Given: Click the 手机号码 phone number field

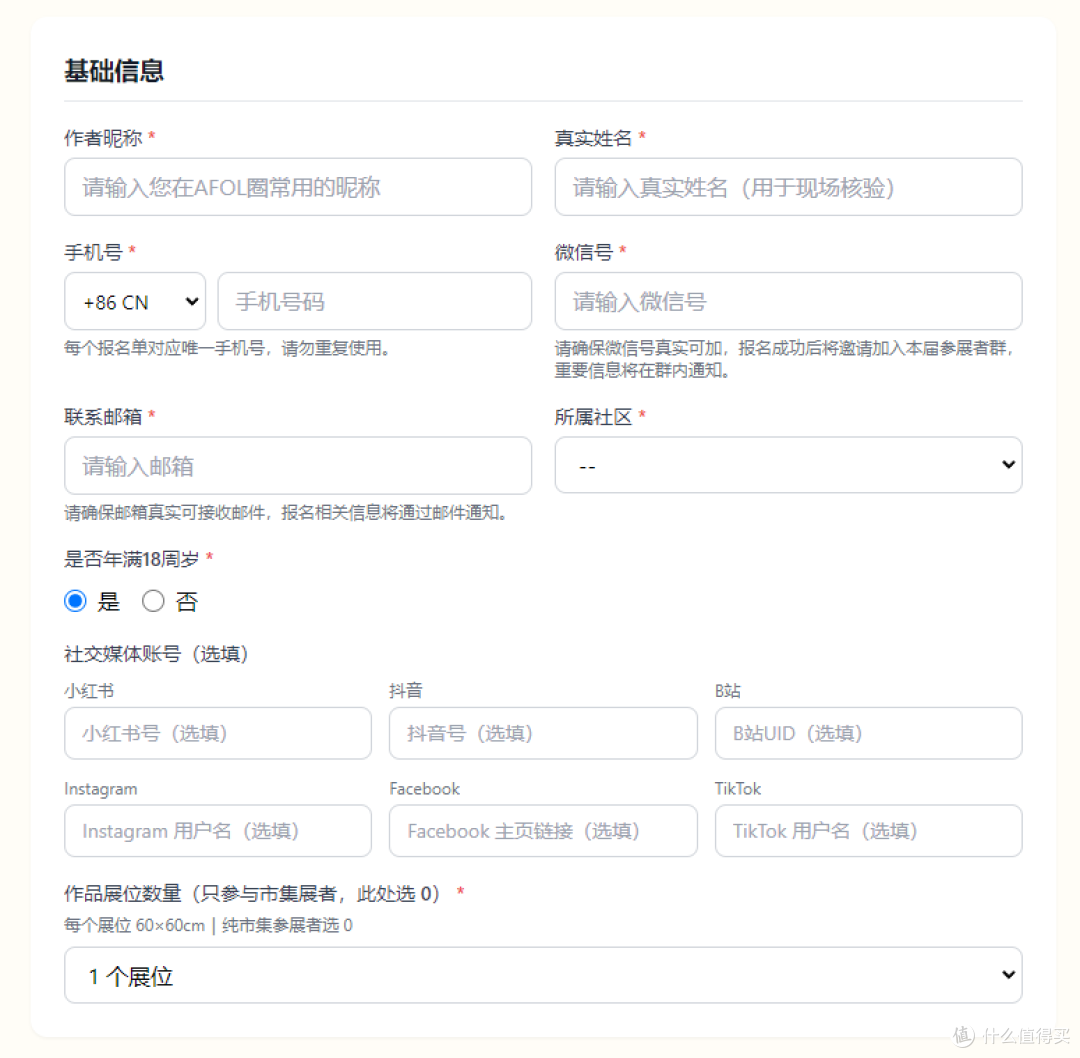Looking at the screenshot, I should point(375,301).
